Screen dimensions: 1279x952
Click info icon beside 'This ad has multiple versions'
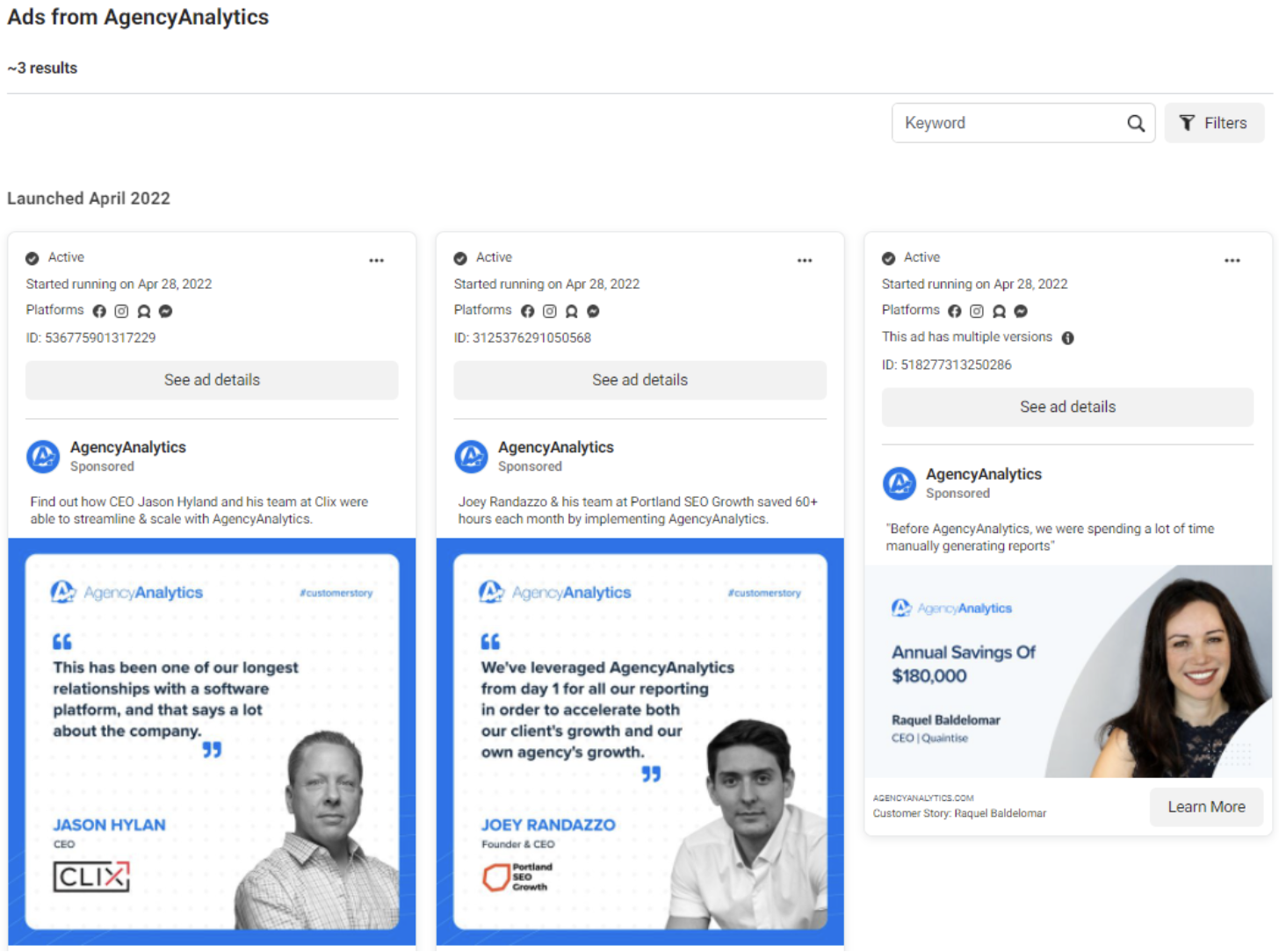[1068, 338]
